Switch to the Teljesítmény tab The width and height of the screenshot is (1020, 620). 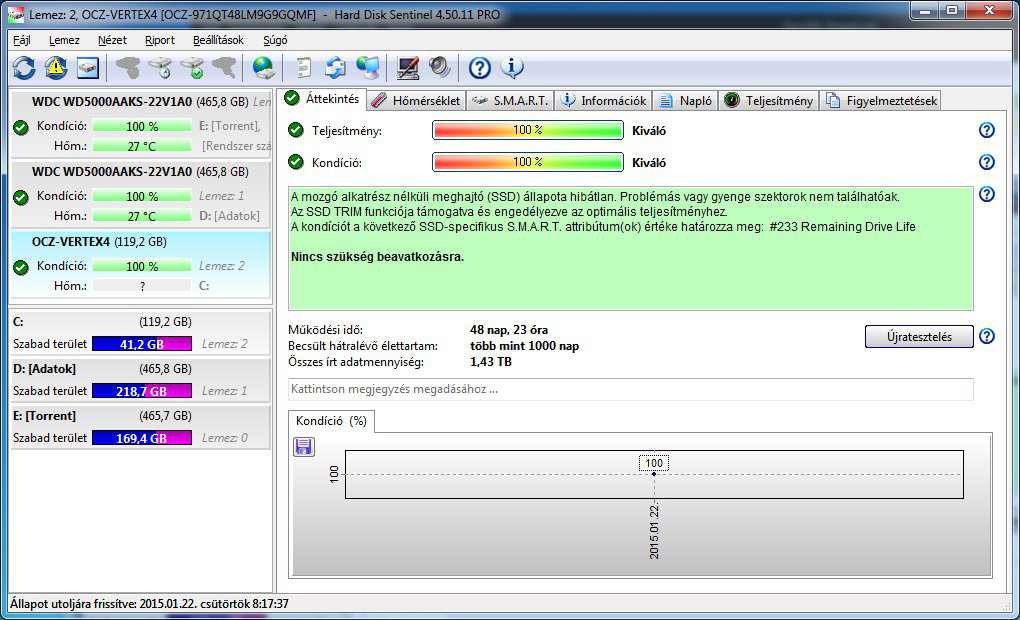pyautogui.click(x=769, y=101)
